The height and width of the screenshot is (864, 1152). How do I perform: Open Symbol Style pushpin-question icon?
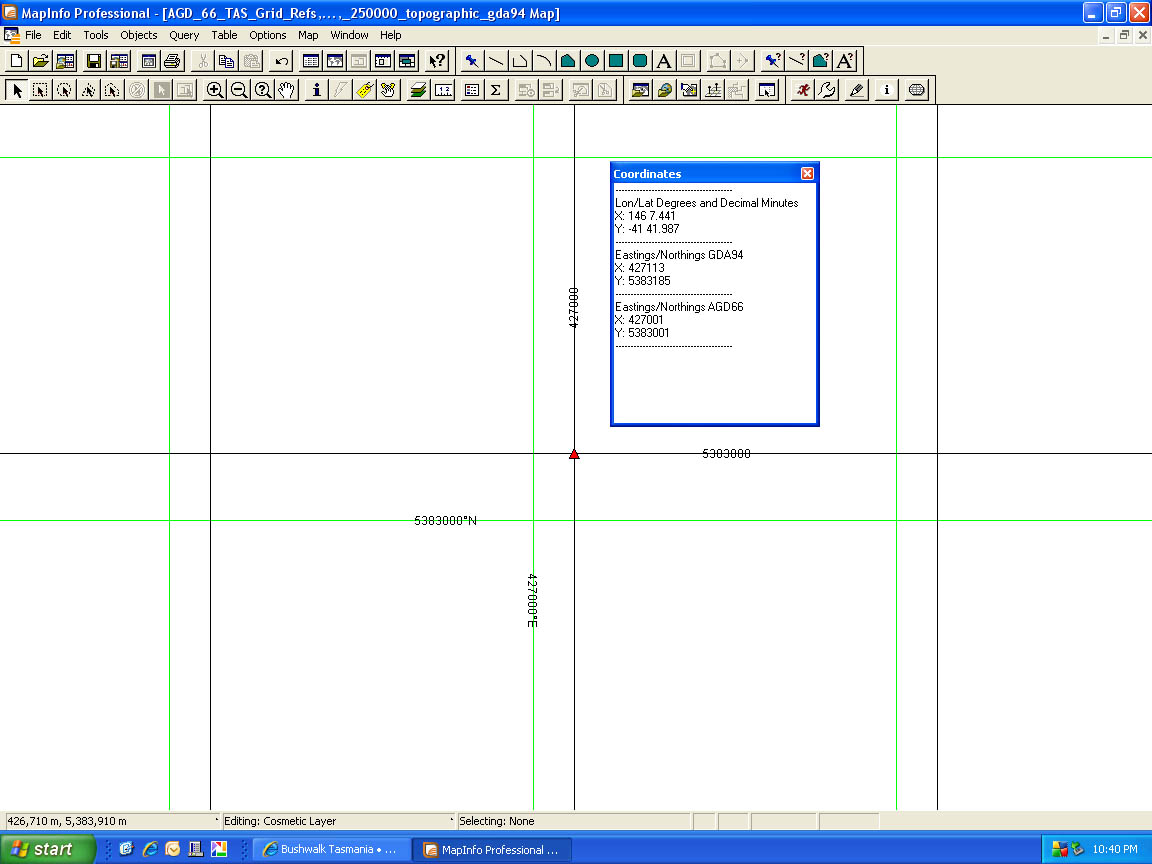pos(772,61)
